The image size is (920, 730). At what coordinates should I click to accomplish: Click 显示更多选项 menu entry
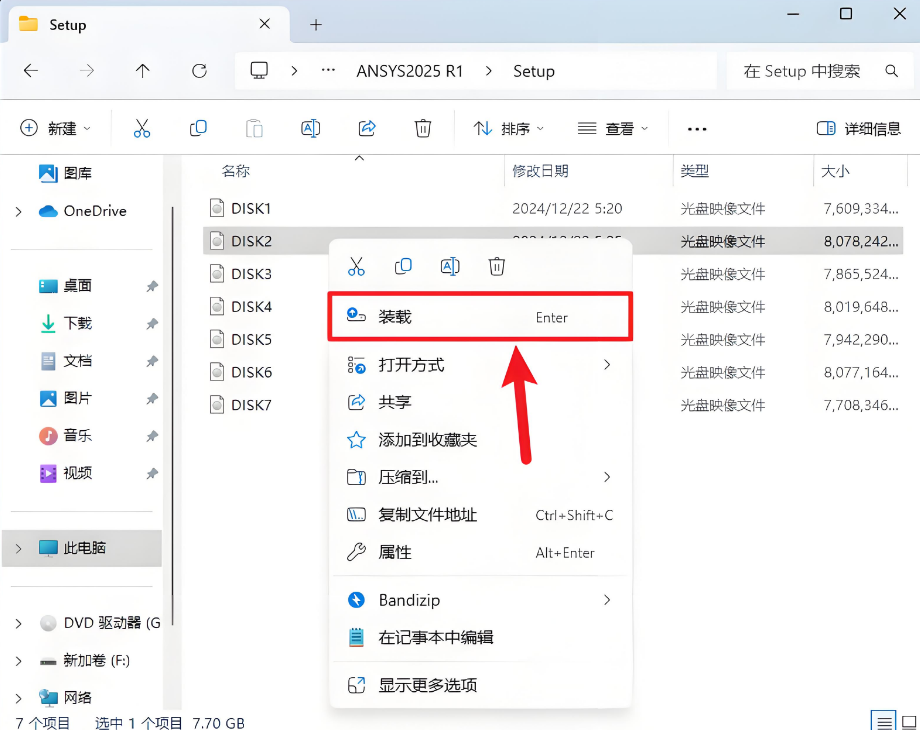click(480, 685)
